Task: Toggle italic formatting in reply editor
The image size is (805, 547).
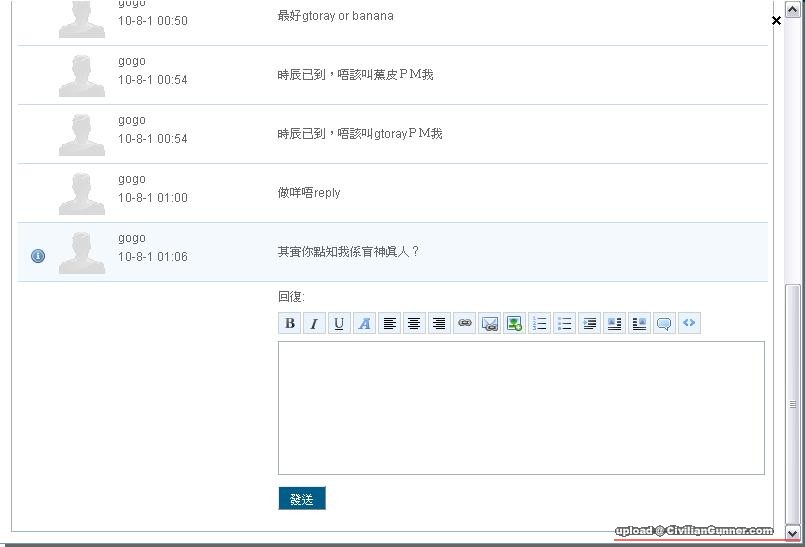Action: tap(314, 323)
